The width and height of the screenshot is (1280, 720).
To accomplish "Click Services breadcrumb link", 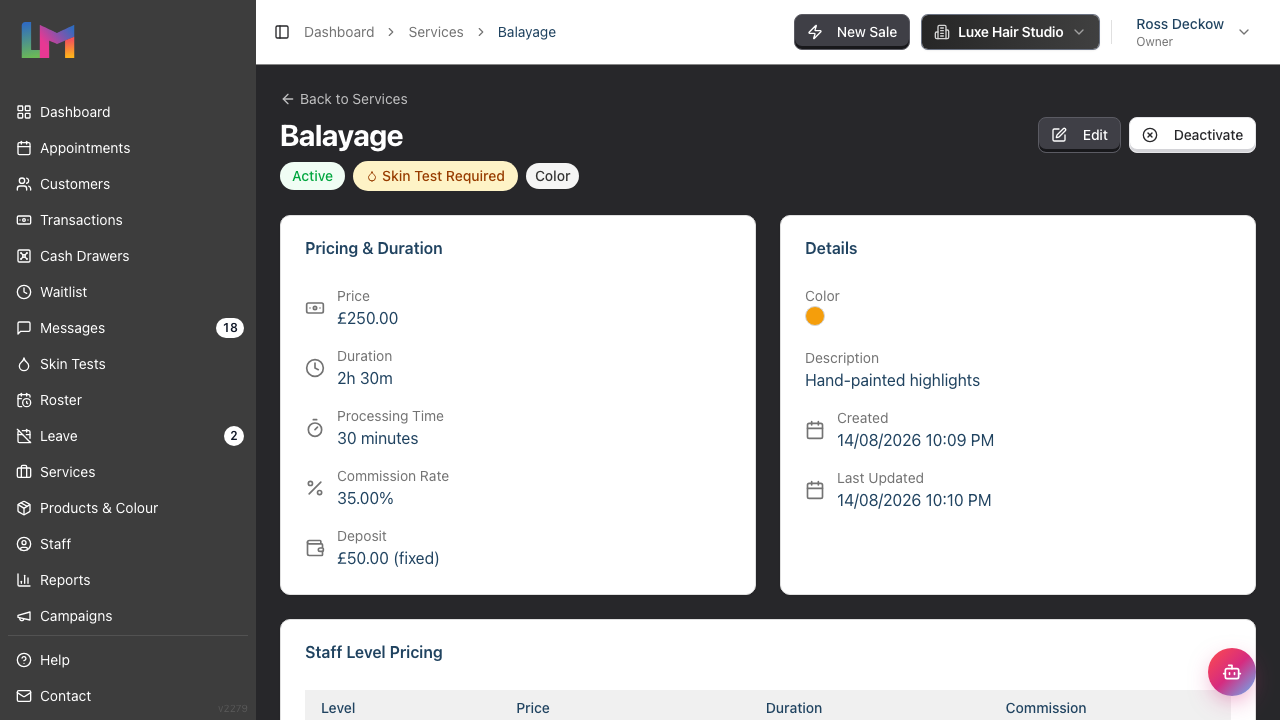I will [x=436, y=32].
